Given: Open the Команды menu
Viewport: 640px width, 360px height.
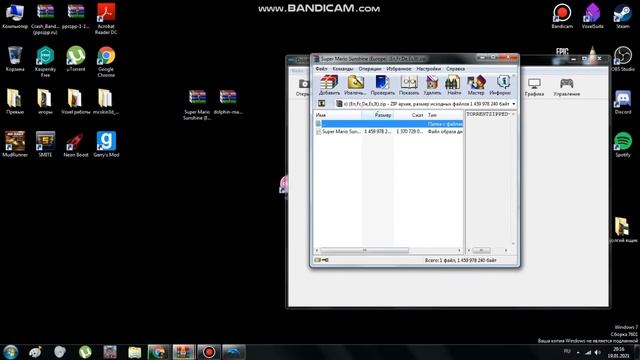Looking at the screenshot, I should click(343, 69).
